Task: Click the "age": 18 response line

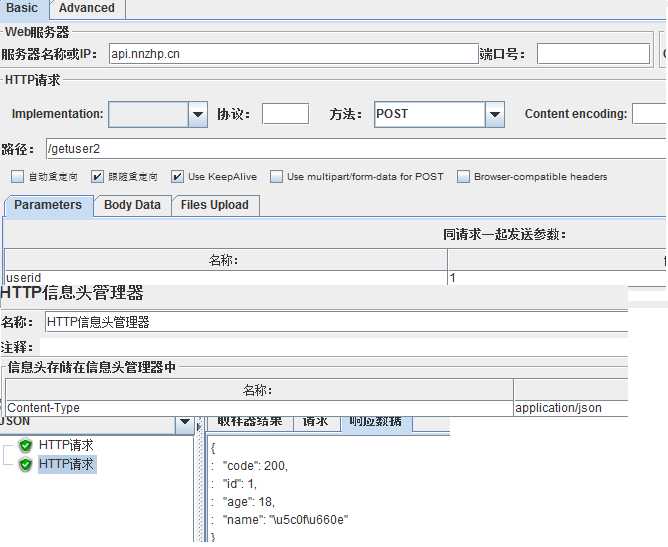Action: click(249, 501)
